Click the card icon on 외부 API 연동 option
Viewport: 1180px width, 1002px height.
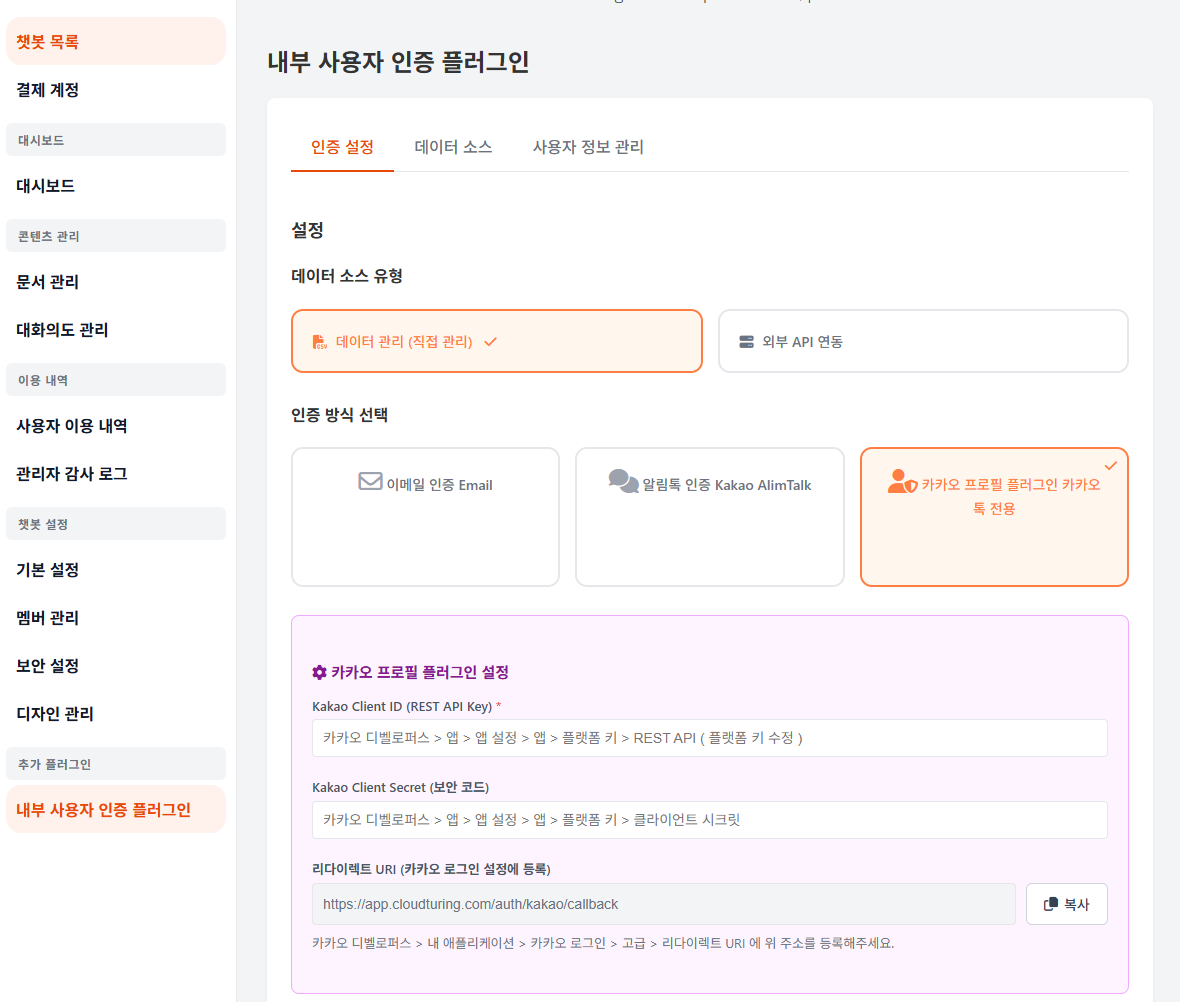click(746, 340)
